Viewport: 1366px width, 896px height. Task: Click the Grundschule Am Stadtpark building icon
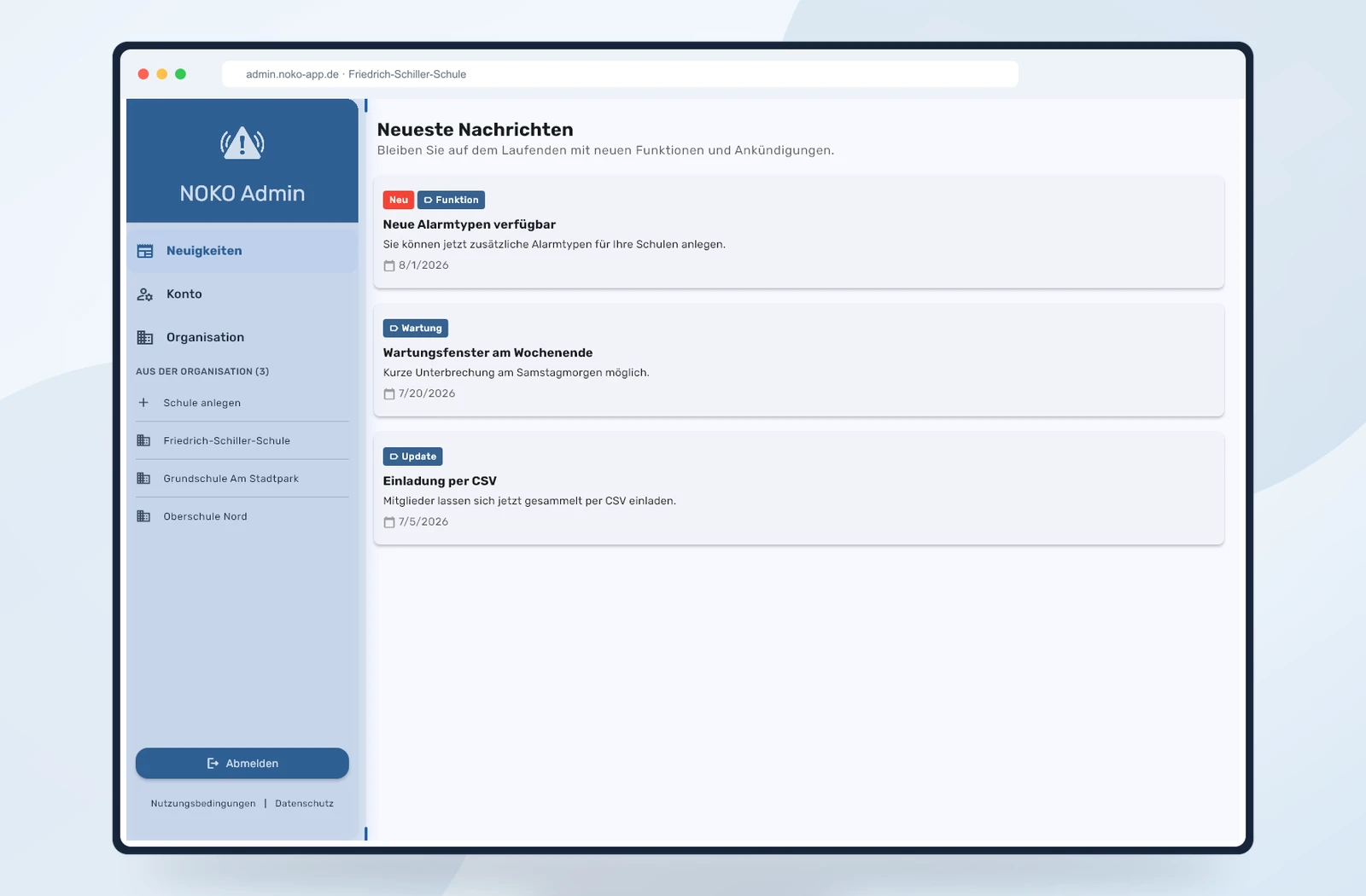click(x=143, y=479)
